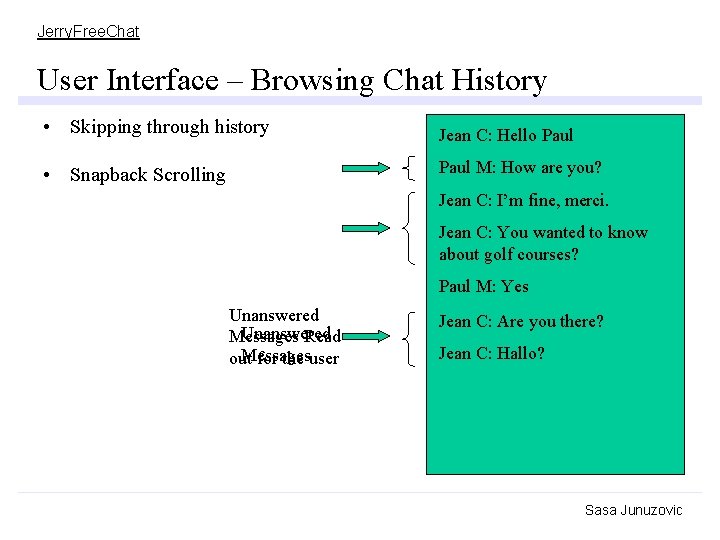
Task: Click the 'Snapback Scrolling' bullet
Action: pos(147,175)
